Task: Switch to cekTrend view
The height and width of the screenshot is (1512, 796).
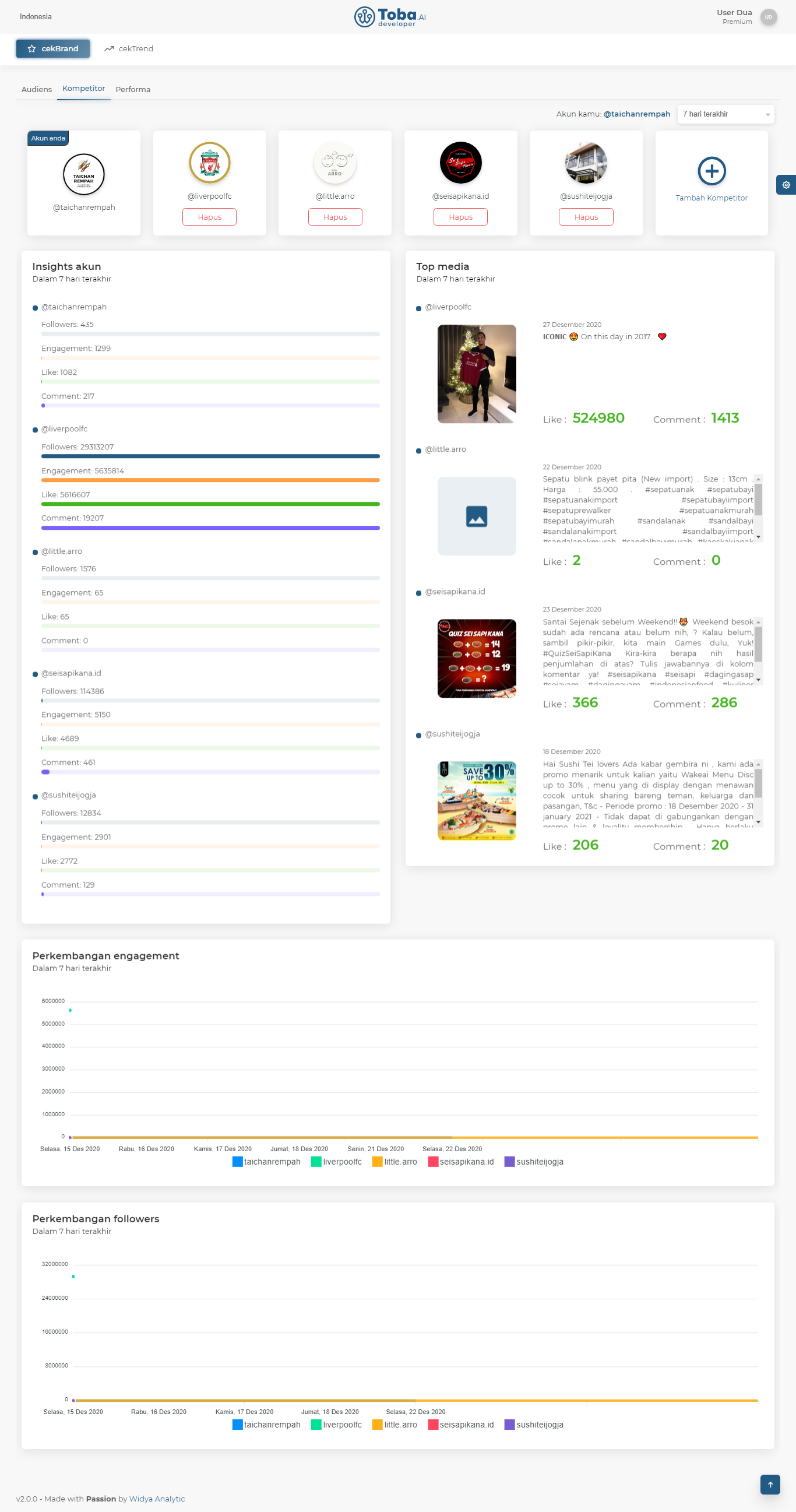Action: coord(128,49)
